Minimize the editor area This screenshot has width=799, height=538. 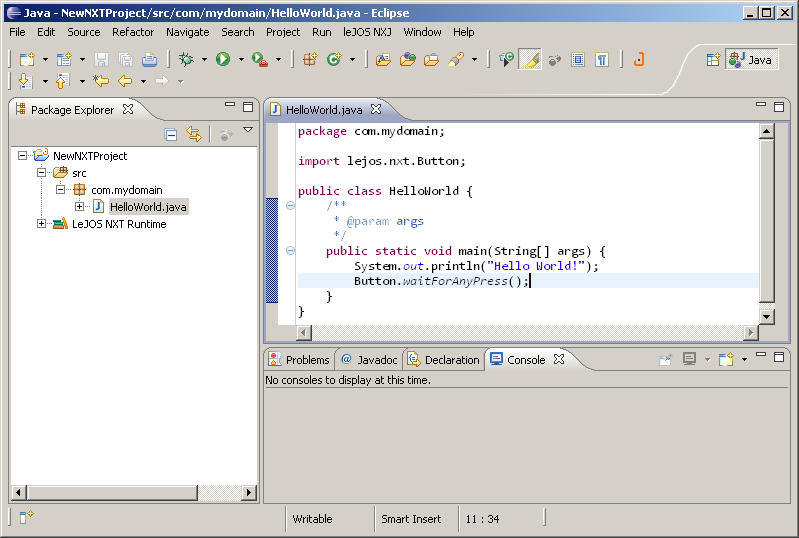[x=761, y=104]
